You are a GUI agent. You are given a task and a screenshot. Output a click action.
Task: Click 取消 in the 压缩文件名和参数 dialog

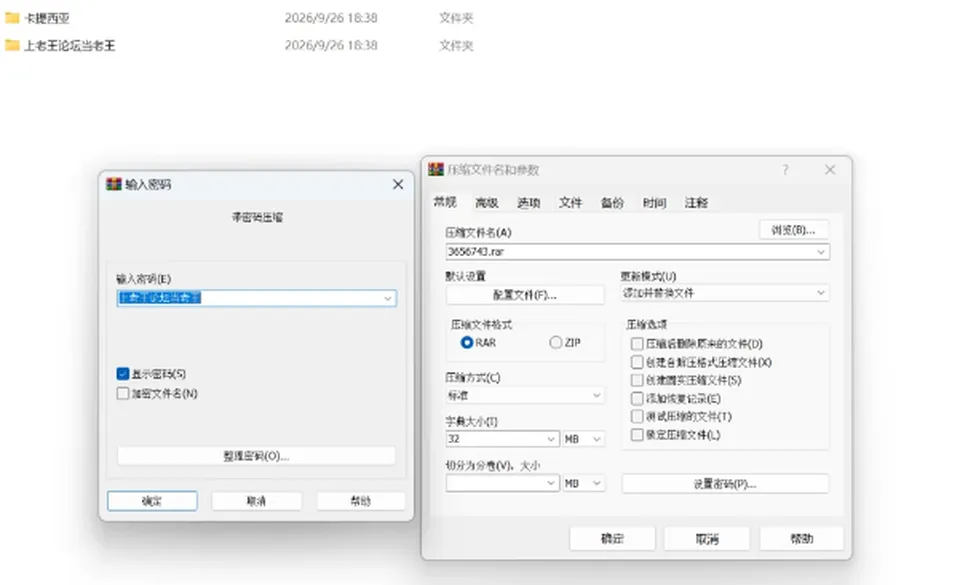pos(707,539)
